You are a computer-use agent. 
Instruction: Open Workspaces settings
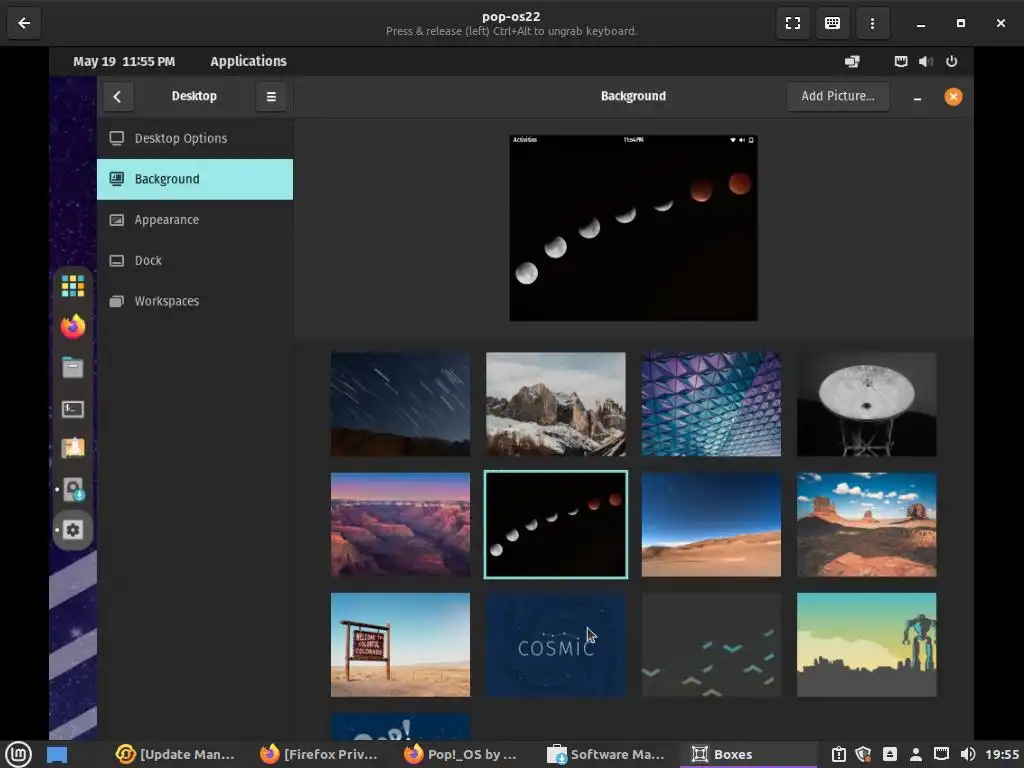coord(195,301)
